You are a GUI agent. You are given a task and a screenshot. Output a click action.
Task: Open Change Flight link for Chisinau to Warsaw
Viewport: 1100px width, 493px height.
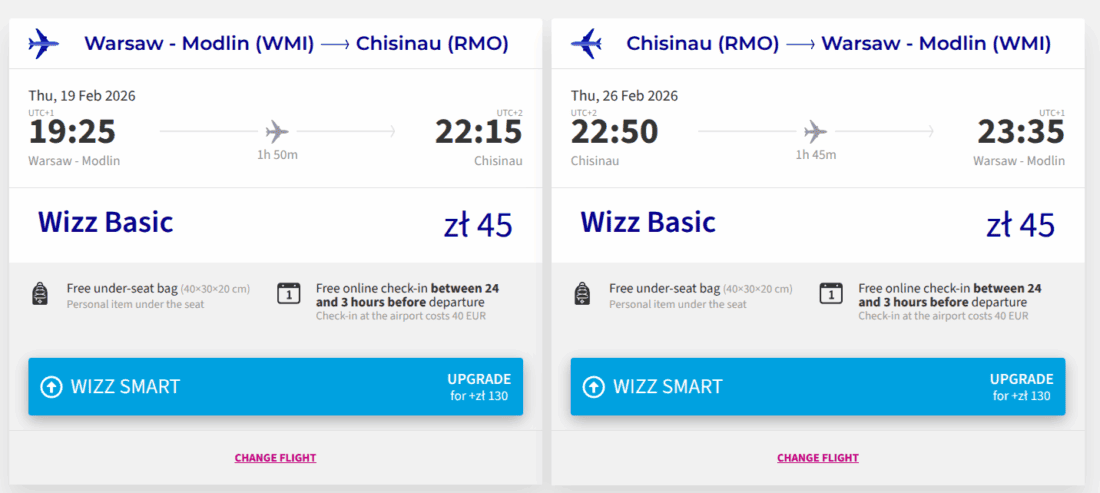point(818,458)
